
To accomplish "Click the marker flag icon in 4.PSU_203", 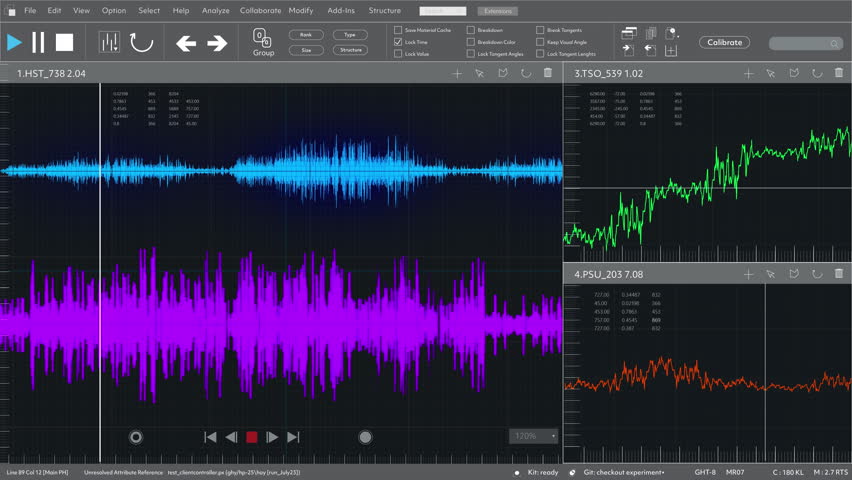I will (794, 274).
